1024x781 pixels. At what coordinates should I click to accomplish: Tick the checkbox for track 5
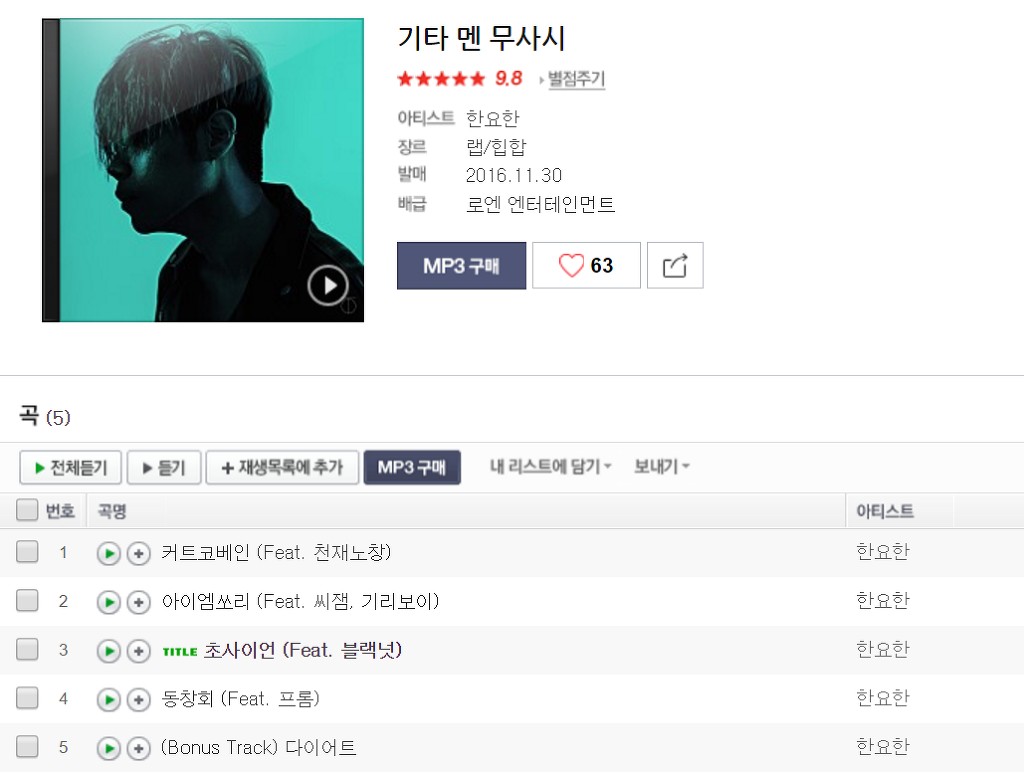(x=27, y=746)
